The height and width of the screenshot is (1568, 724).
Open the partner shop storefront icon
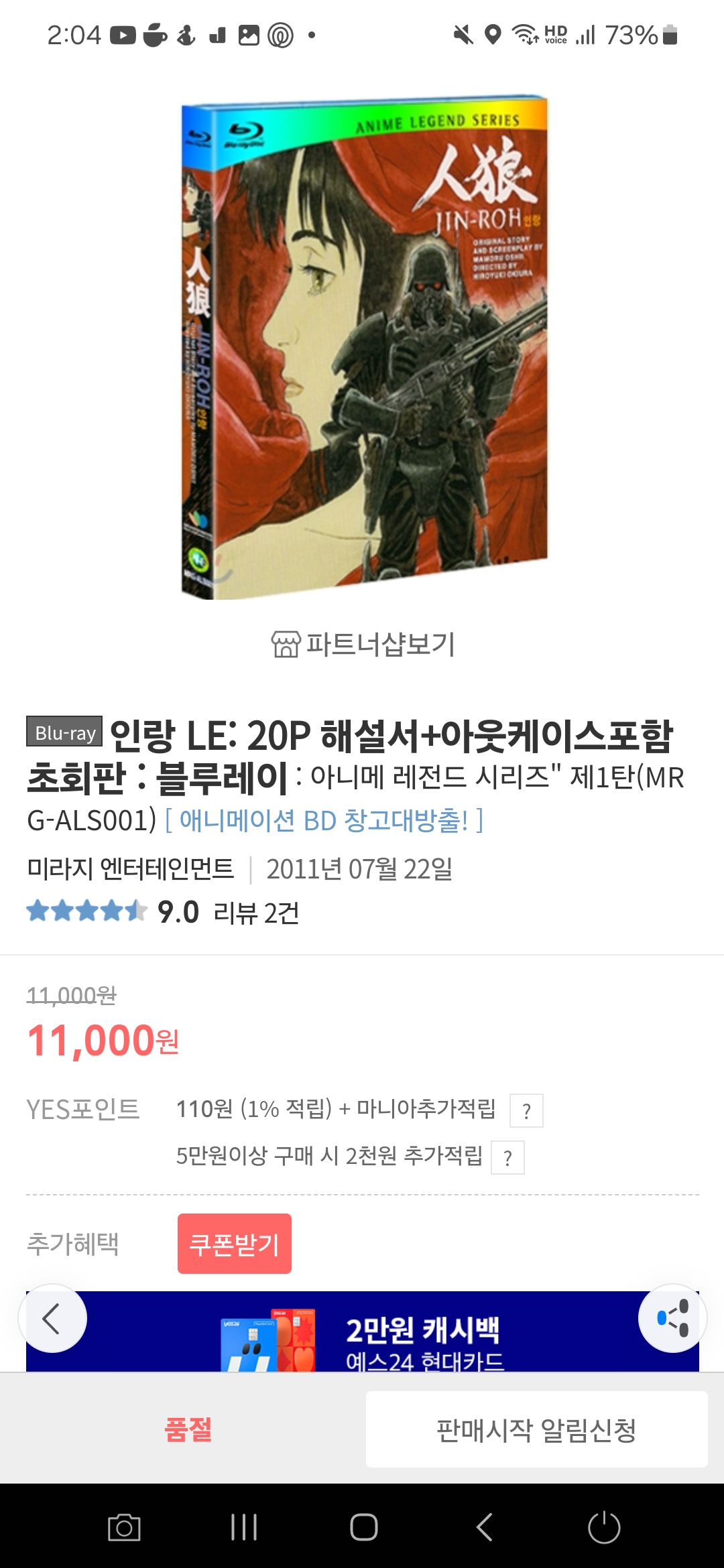pos(286,644)
